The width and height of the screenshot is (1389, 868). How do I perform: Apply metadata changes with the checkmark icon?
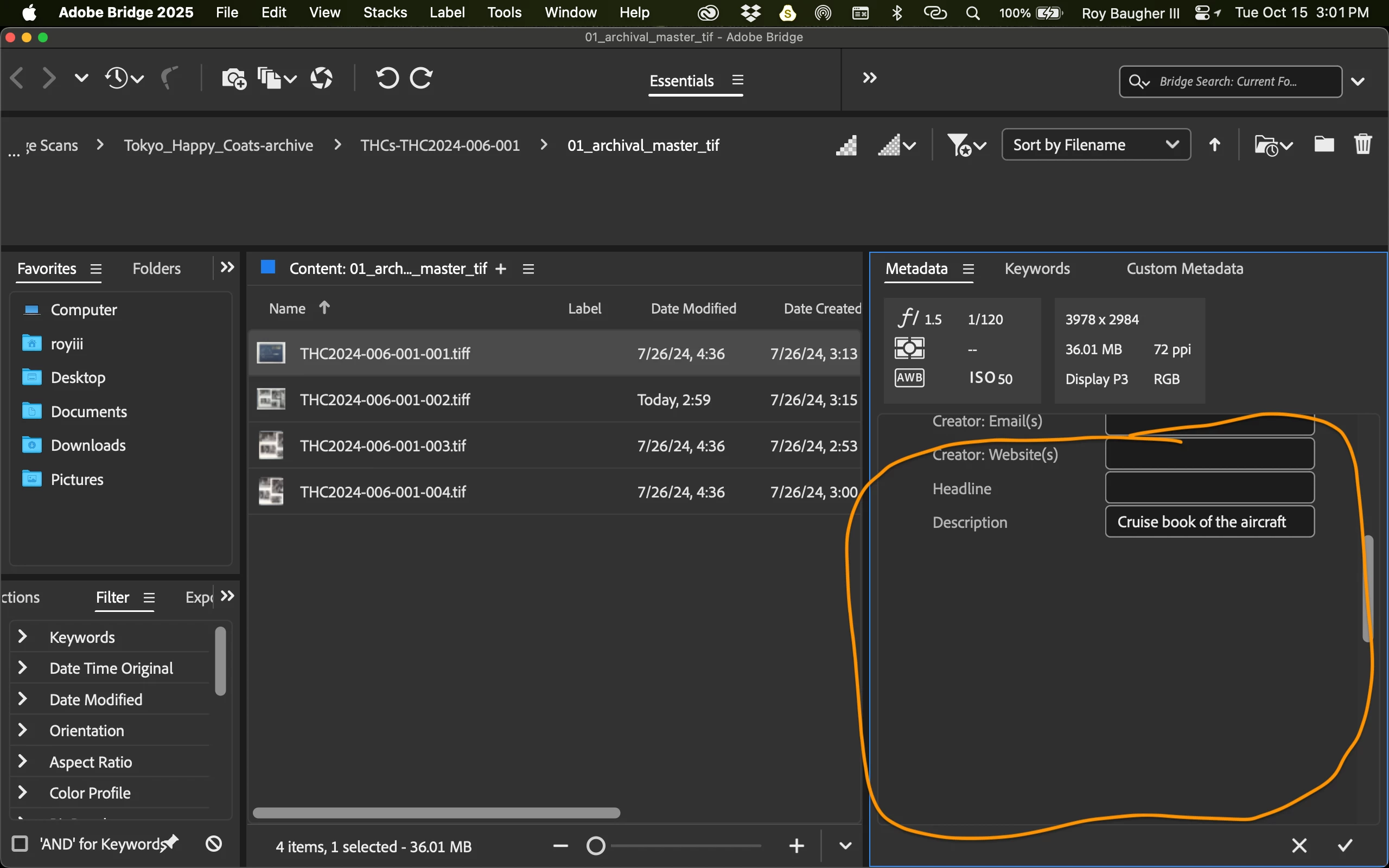coord(1345,845)
